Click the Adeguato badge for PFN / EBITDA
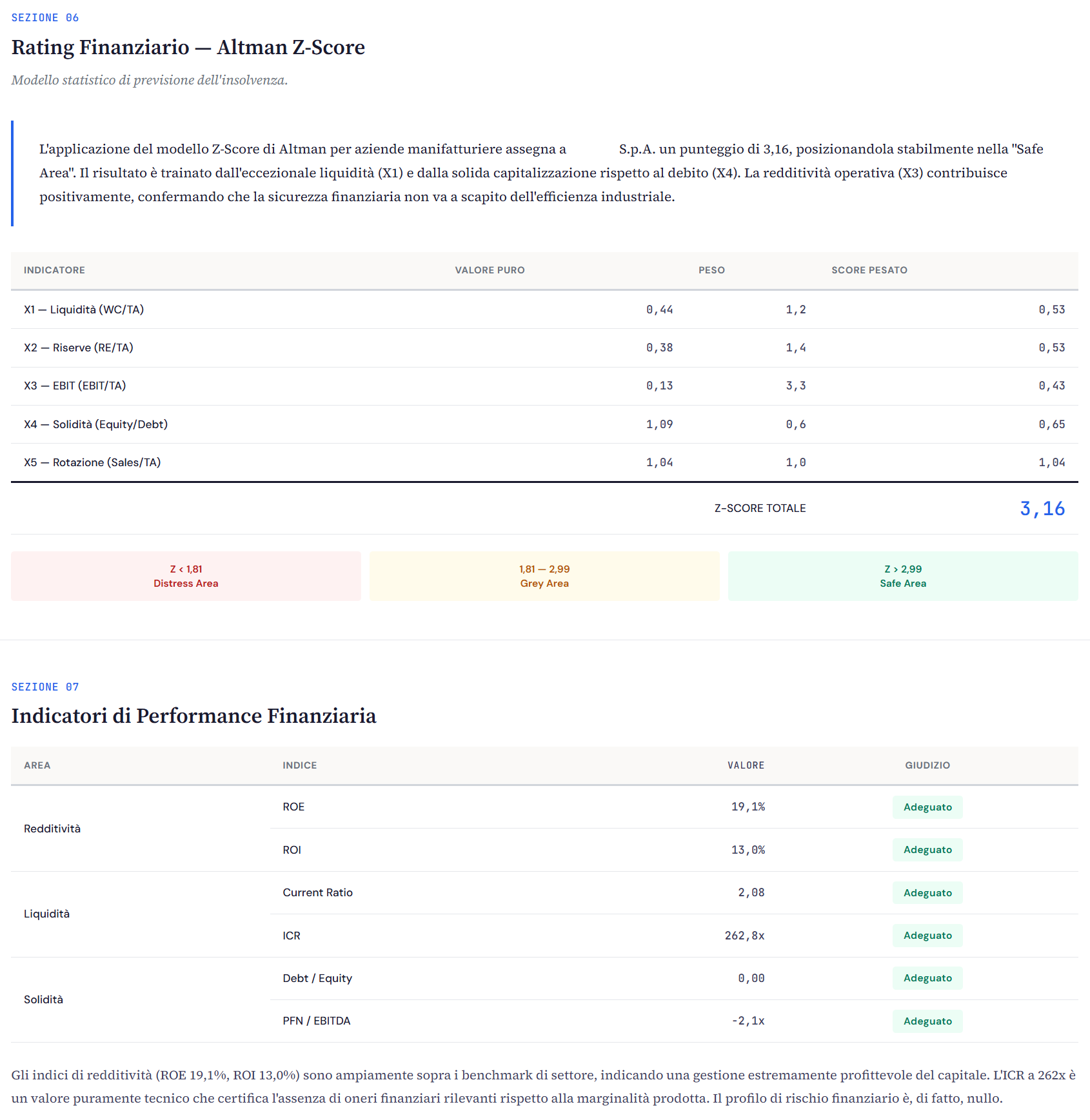The height and width of the screenshot is (1120, 1090). (x=927, y=1021)
